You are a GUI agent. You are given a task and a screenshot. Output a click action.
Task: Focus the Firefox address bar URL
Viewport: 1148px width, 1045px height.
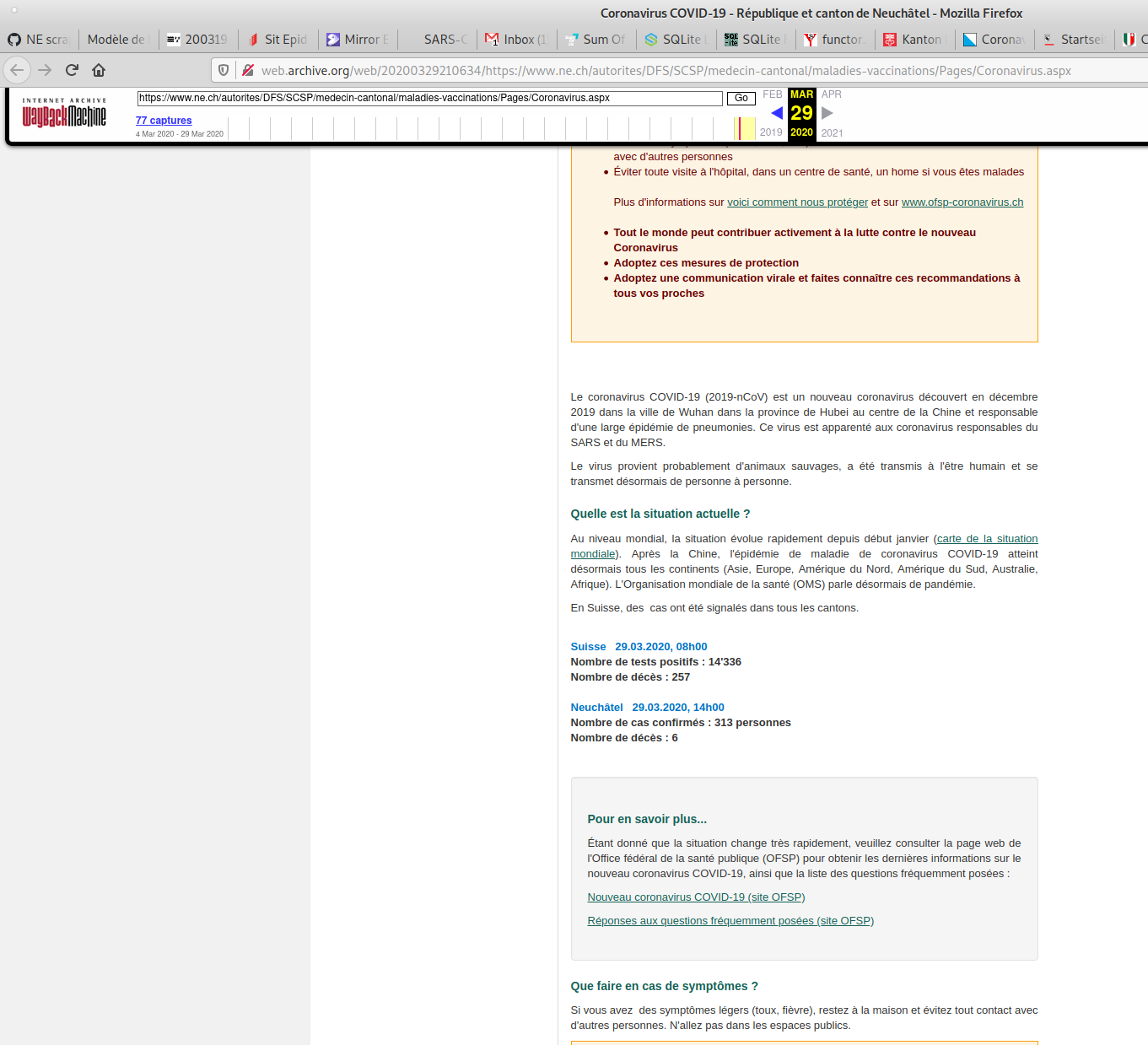click(666, 71)
